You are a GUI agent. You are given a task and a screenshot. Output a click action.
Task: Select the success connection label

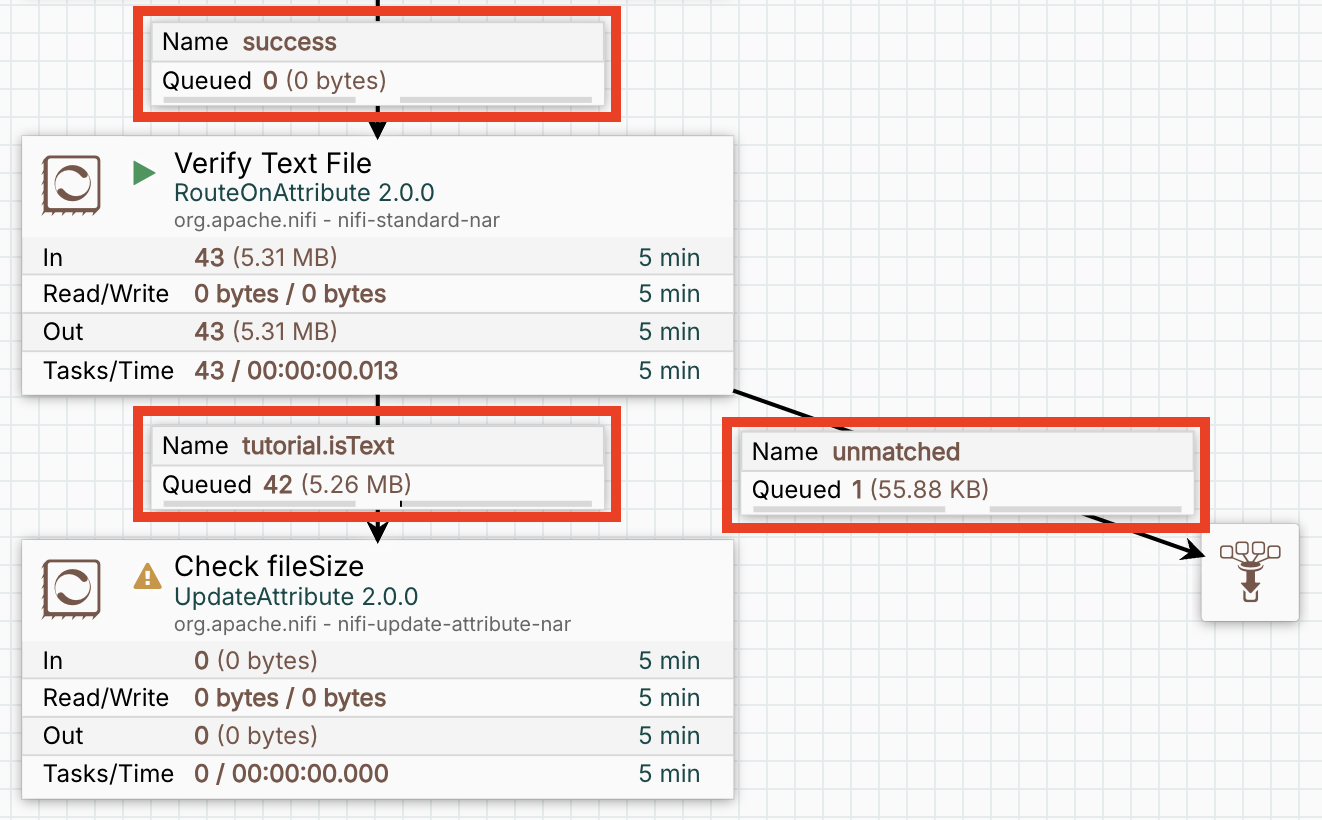coord(289,42)
